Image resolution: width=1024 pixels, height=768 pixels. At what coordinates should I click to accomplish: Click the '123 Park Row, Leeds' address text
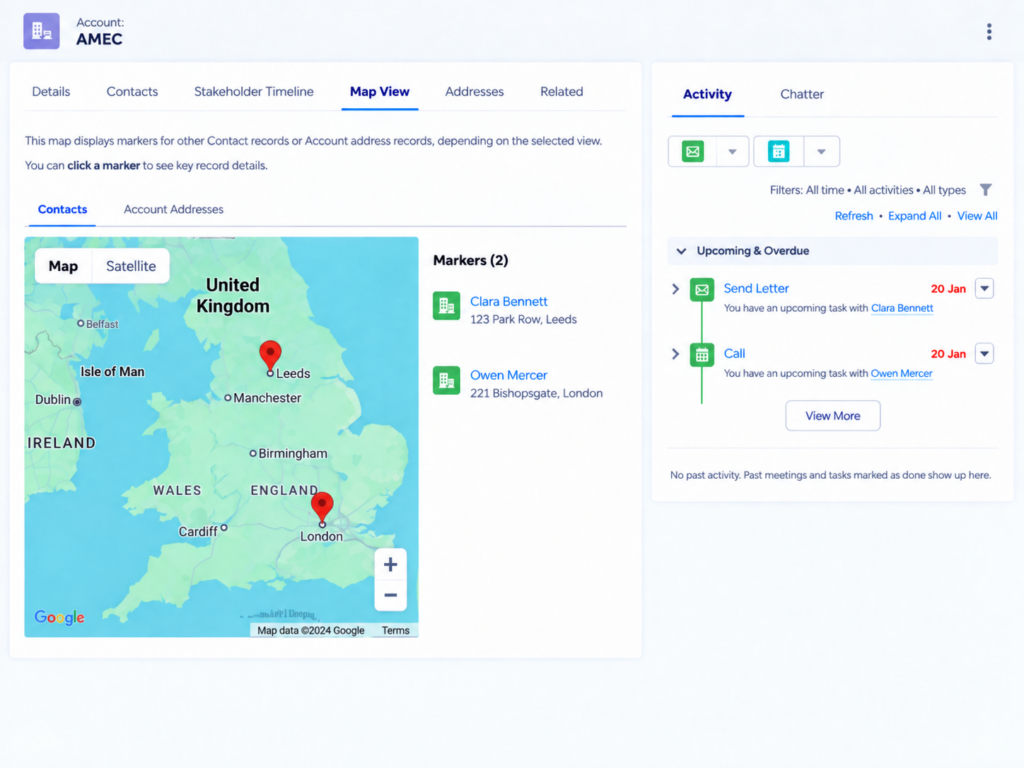click(523, 319)
